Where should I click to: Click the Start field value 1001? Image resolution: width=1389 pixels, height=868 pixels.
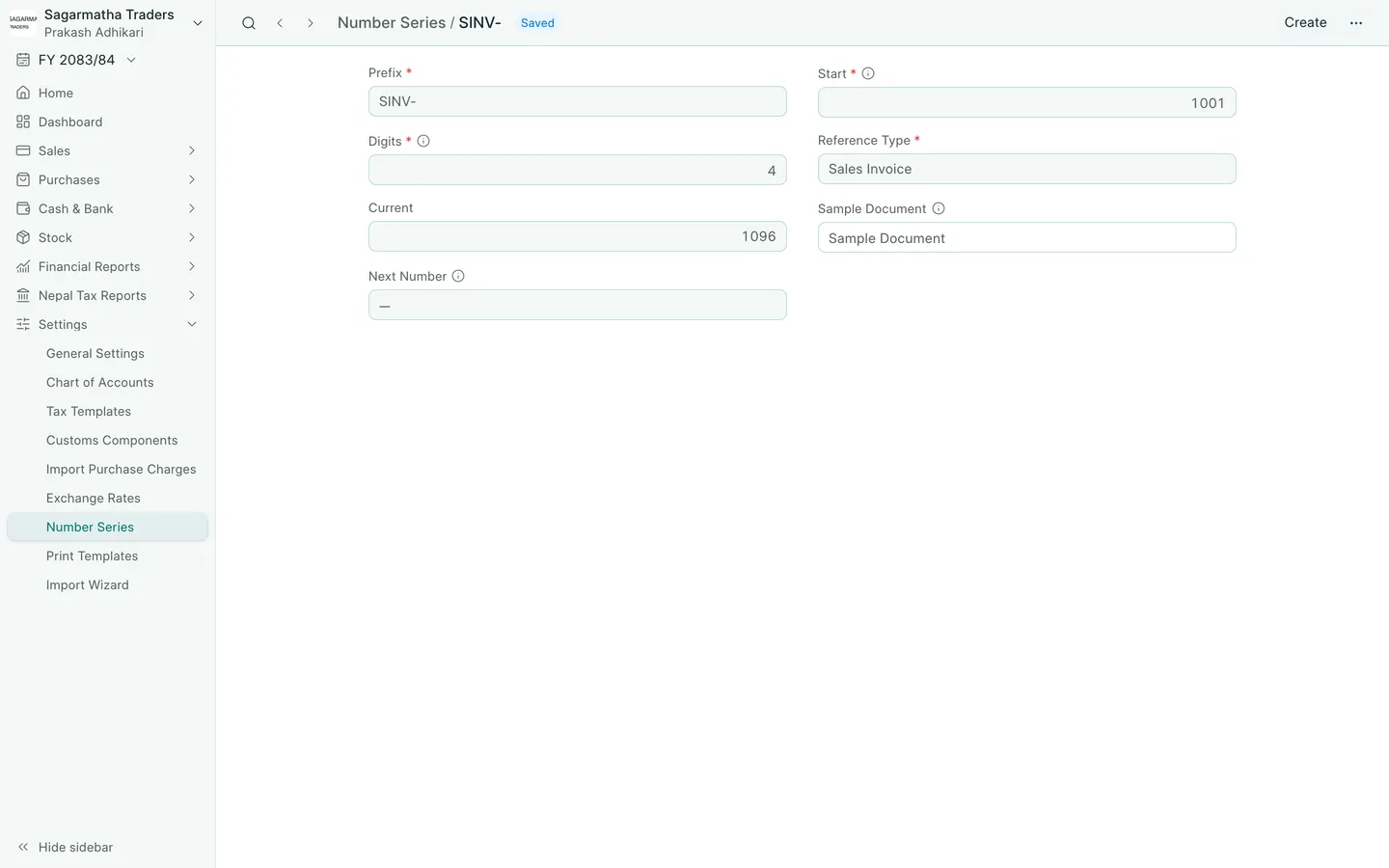pos(1026,102)
